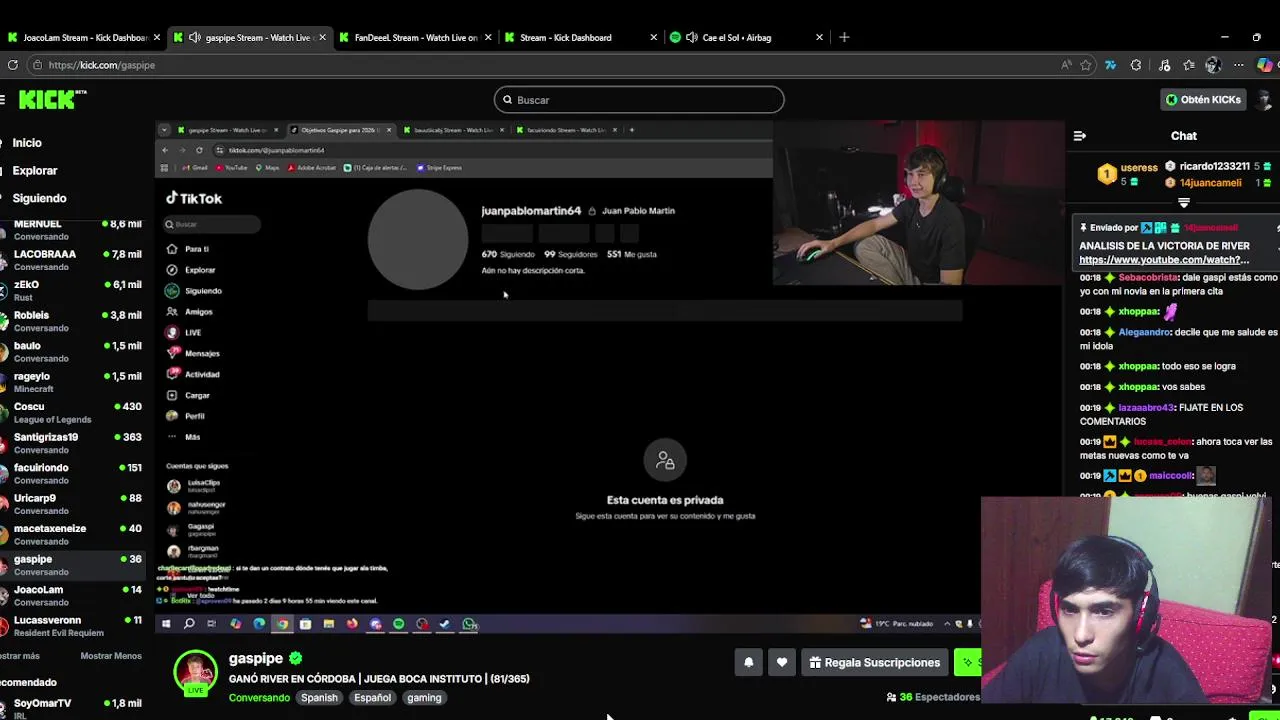Open Uricarp9 channel in sidebar

72,504
